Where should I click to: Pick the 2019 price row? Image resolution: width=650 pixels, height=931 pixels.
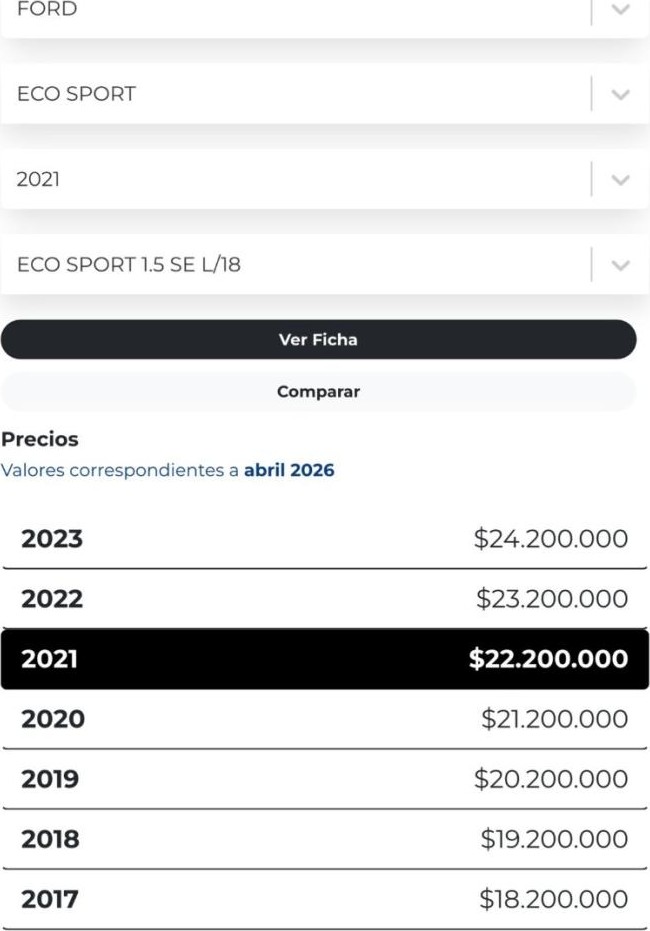tap(324, 779)
